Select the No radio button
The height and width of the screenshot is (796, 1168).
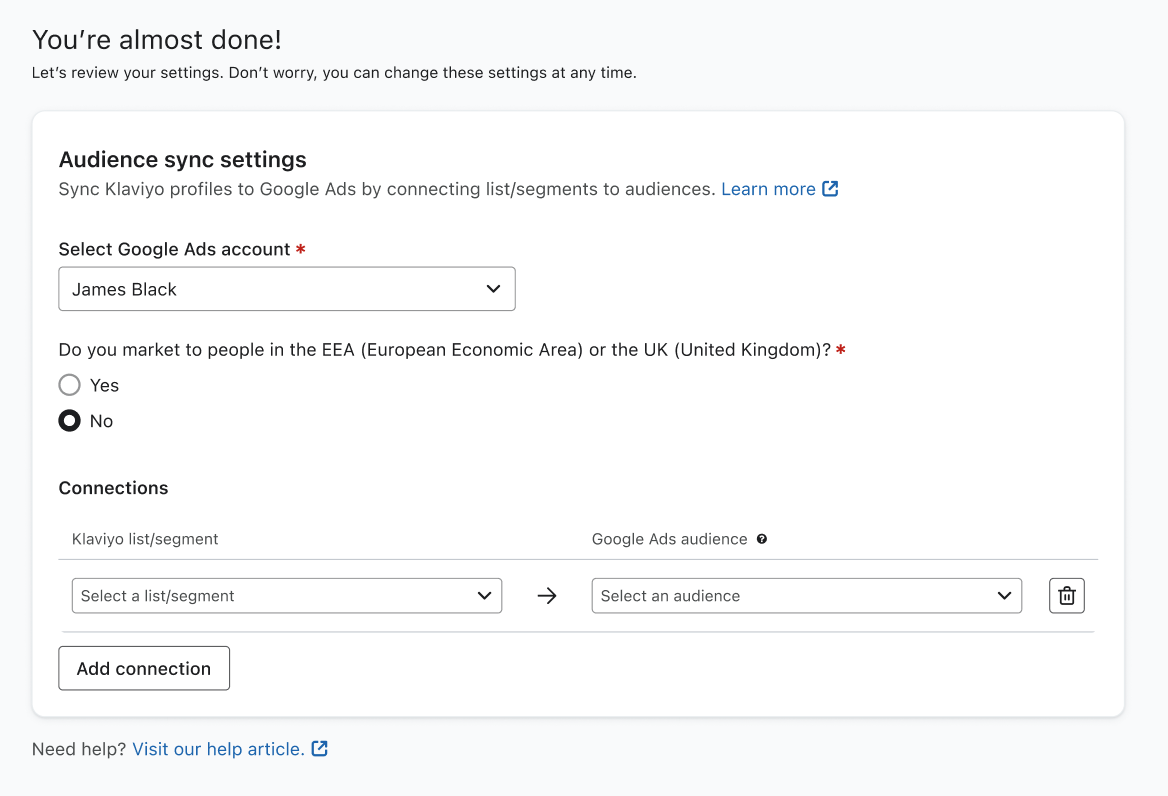pos(69,421)
